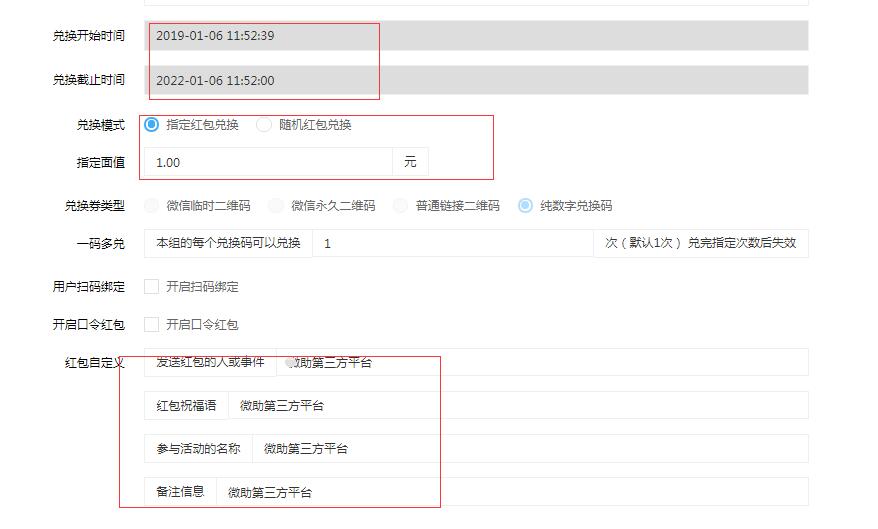Click the 兑换开始时间 date field

click(476, 36)
